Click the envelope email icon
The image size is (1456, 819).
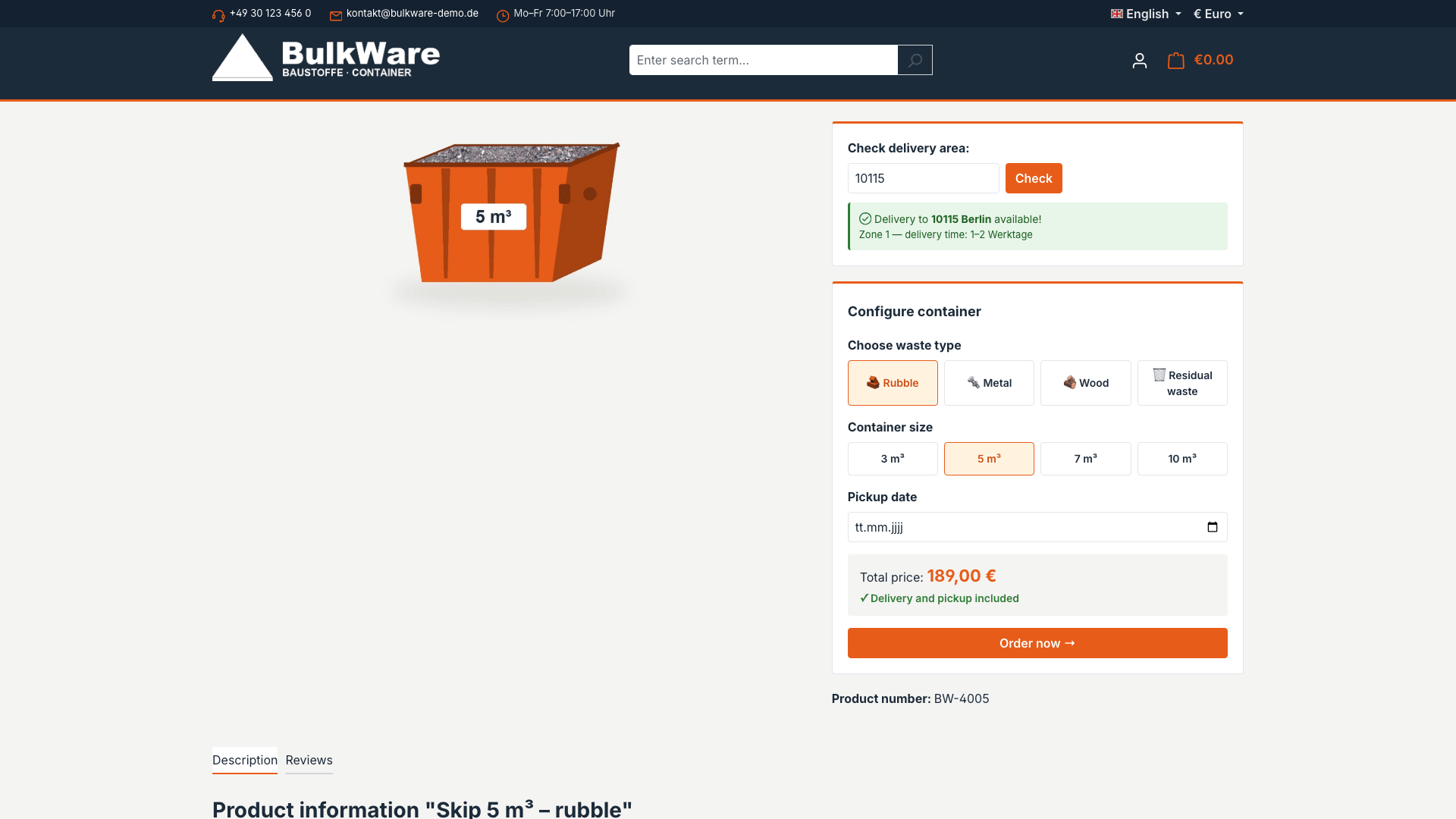[x=336, y=16]
